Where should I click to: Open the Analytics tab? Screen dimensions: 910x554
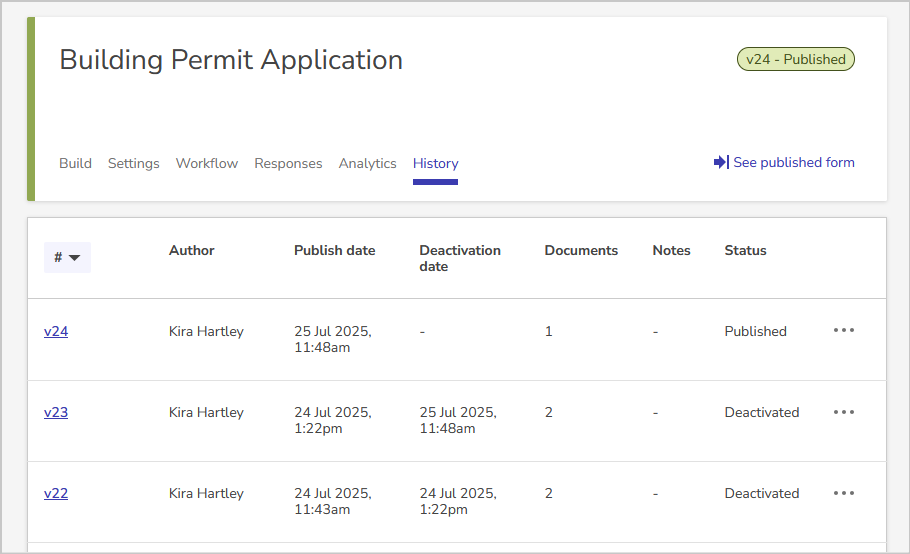point(367,164)
